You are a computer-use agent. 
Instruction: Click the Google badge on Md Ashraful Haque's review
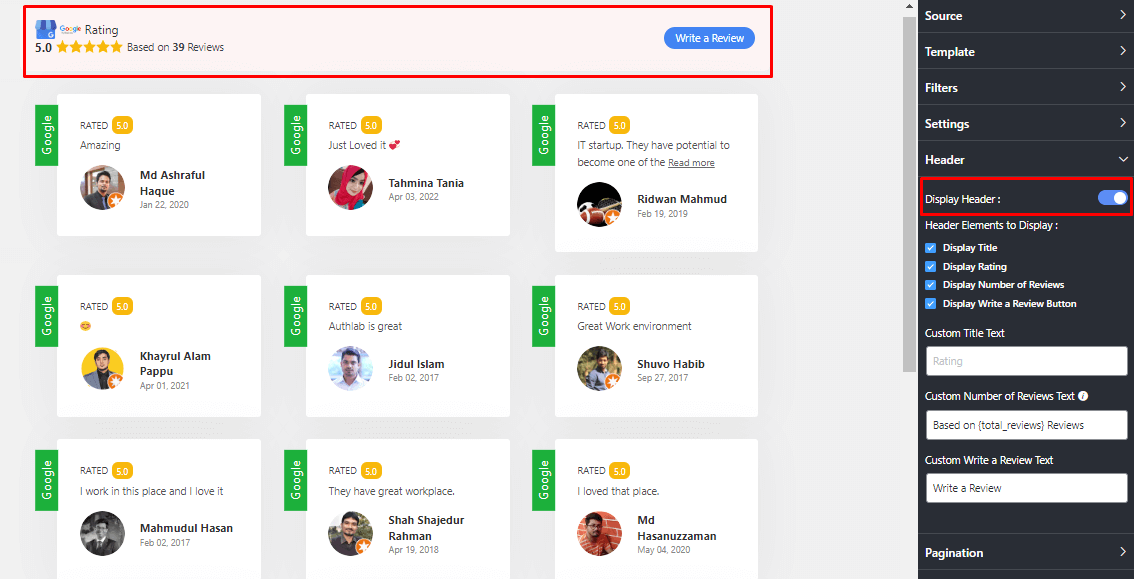coord(46,135)
